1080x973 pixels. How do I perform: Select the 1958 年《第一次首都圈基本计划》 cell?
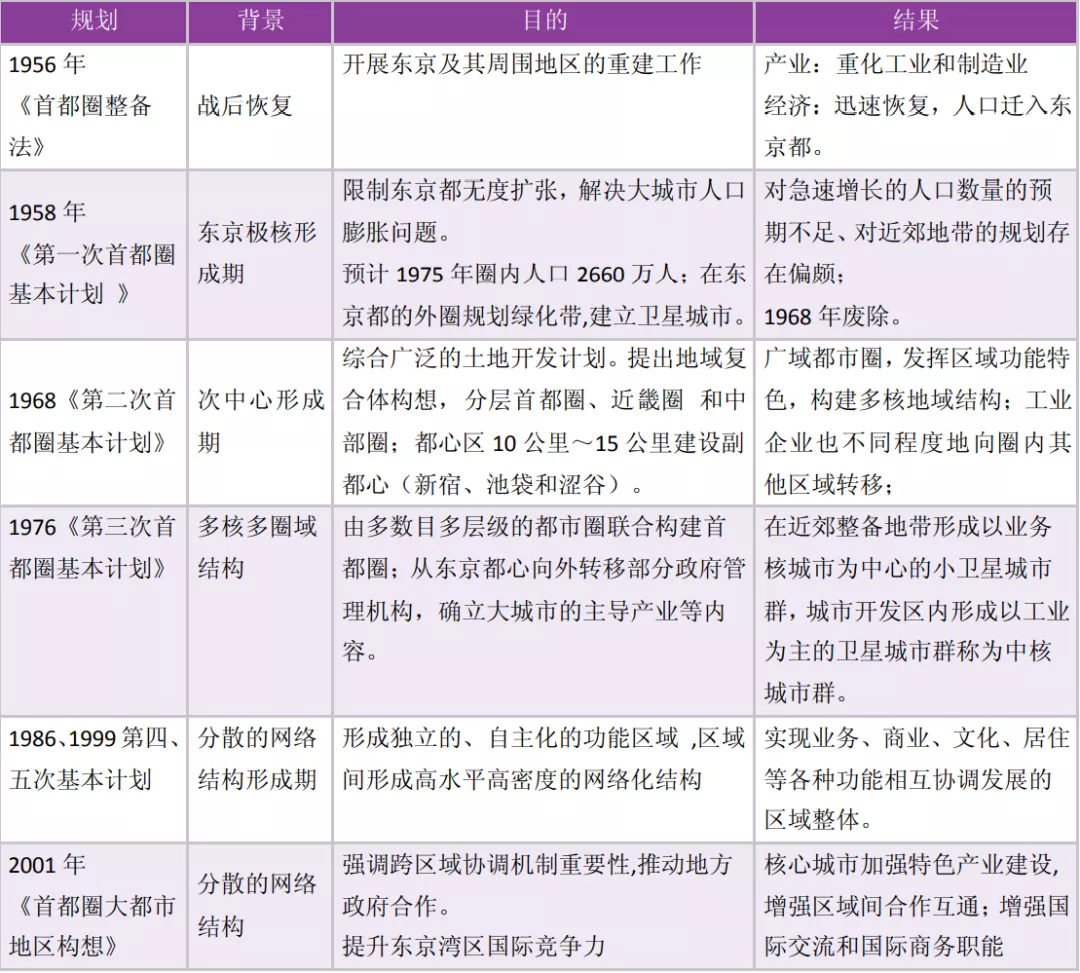(x=94, y=254)
